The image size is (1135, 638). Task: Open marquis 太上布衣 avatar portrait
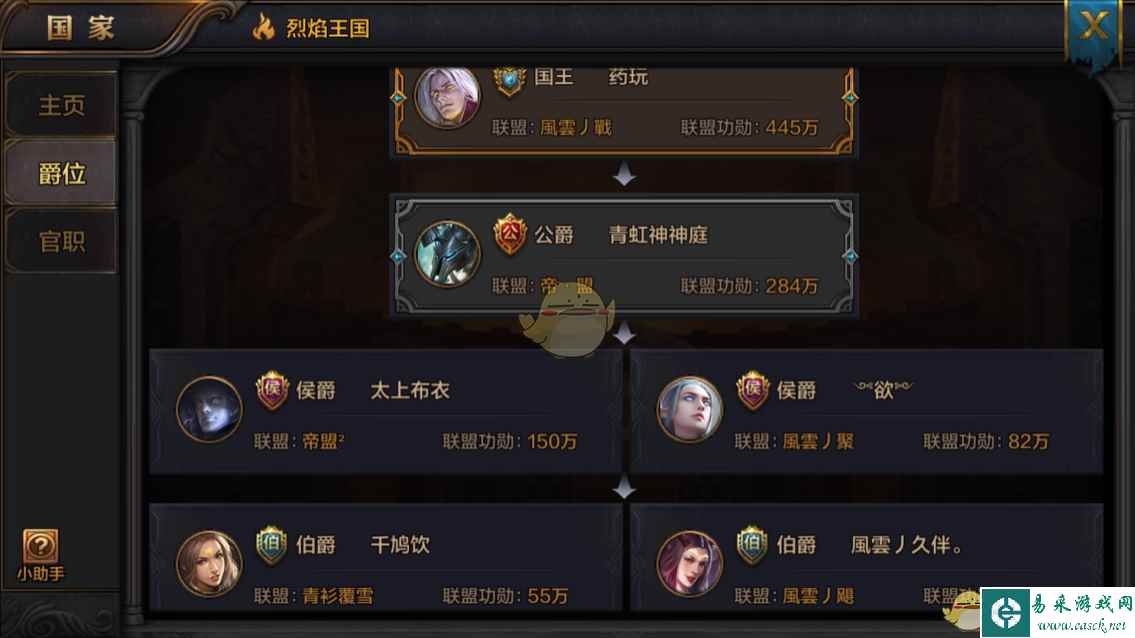(209, 409)
